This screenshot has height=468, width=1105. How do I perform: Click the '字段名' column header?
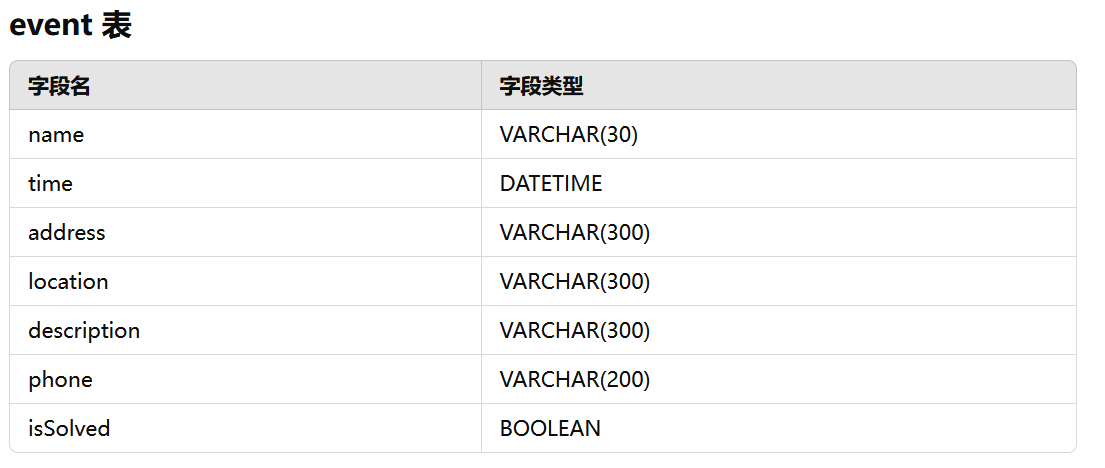click(59, 86)
